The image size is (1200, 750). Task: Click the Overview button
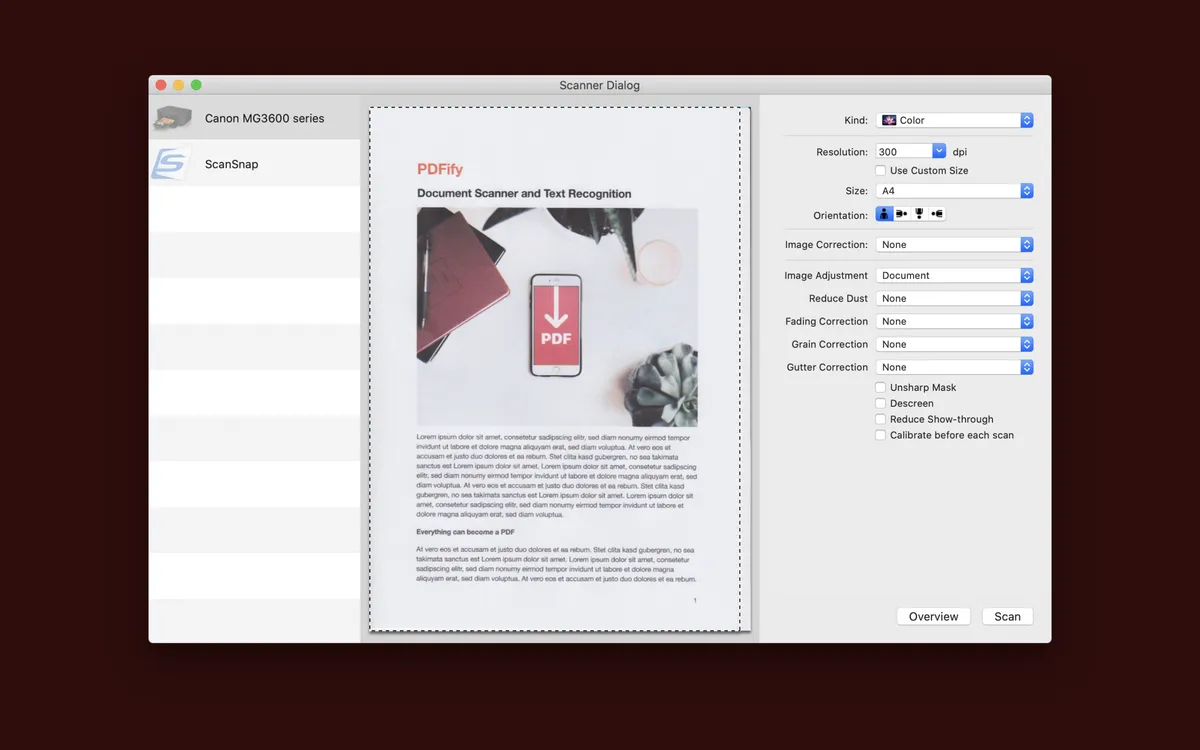pos(934,617)
